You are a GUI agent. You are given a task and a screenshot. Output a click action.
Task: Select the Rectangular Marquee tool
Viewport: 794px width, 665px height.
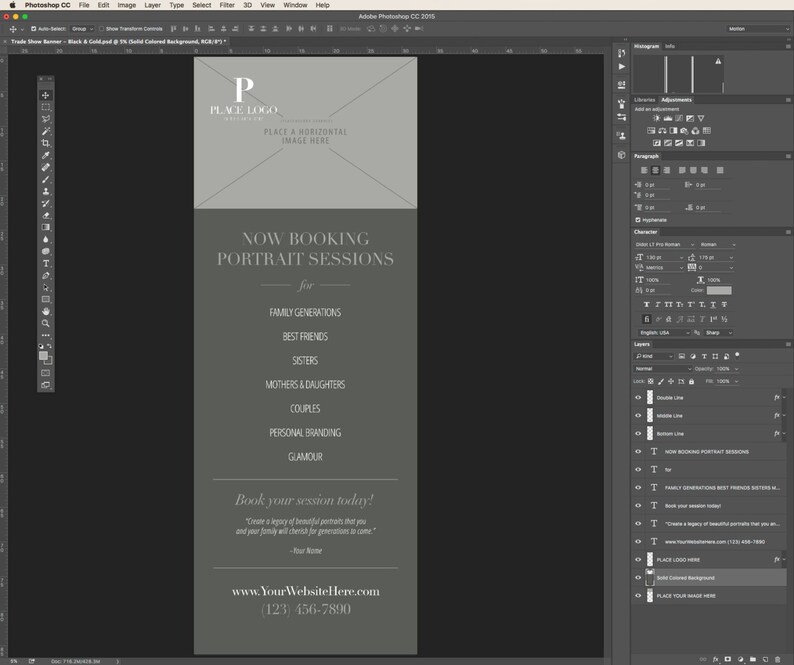[46, 107]
